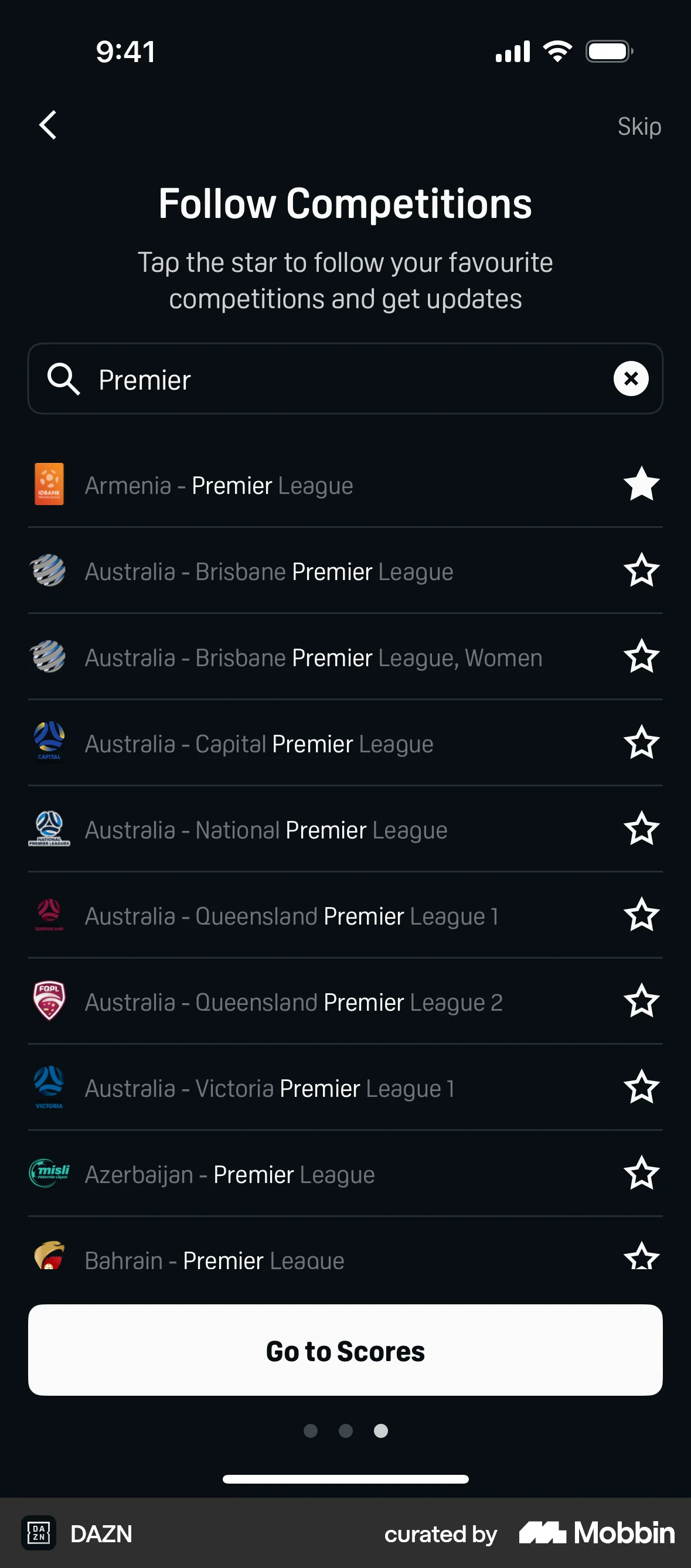Skip the Follow Competitions step
Viewport: 691px width, 1568px height.
point(639,126)
